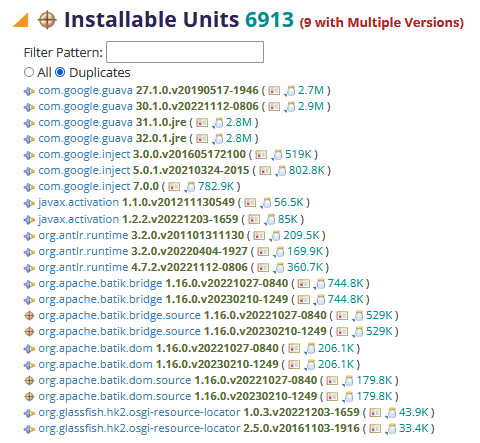This screenshot has width=480, height=443.
Task: Click plugin icon before org.antlr.runtime 4.7.2
Action: [x=29, y=268]
